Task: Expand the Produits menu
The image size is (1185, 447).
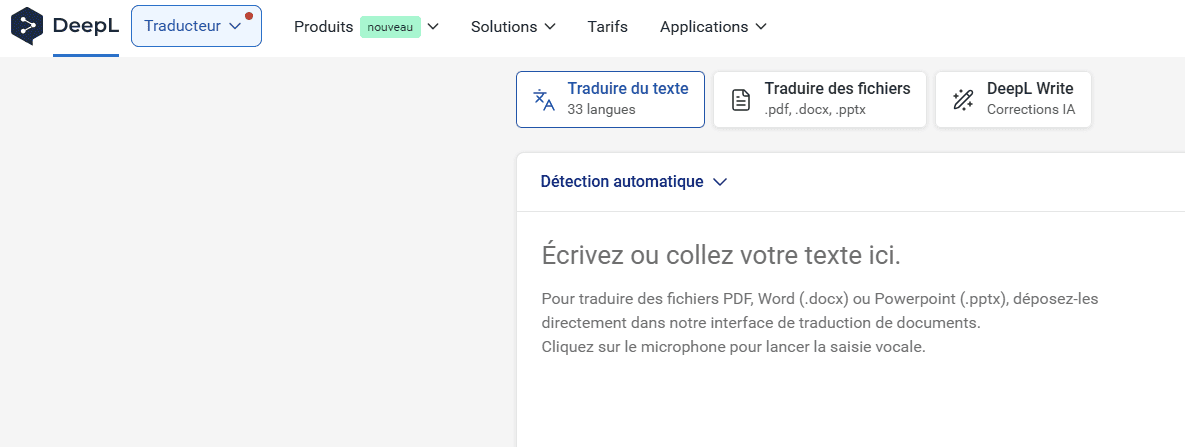Action: coord(367,26)
